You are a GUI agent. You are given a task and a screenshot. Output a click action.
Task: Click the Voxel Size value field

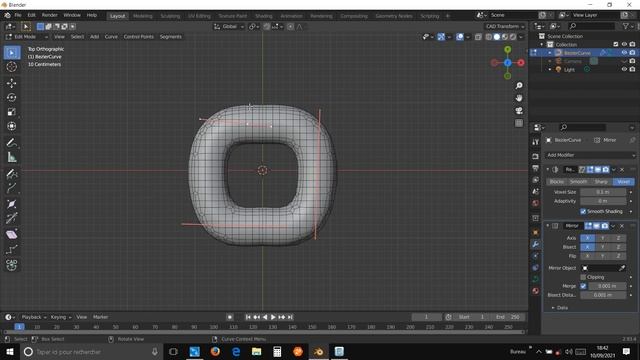[x=603, y=192]
